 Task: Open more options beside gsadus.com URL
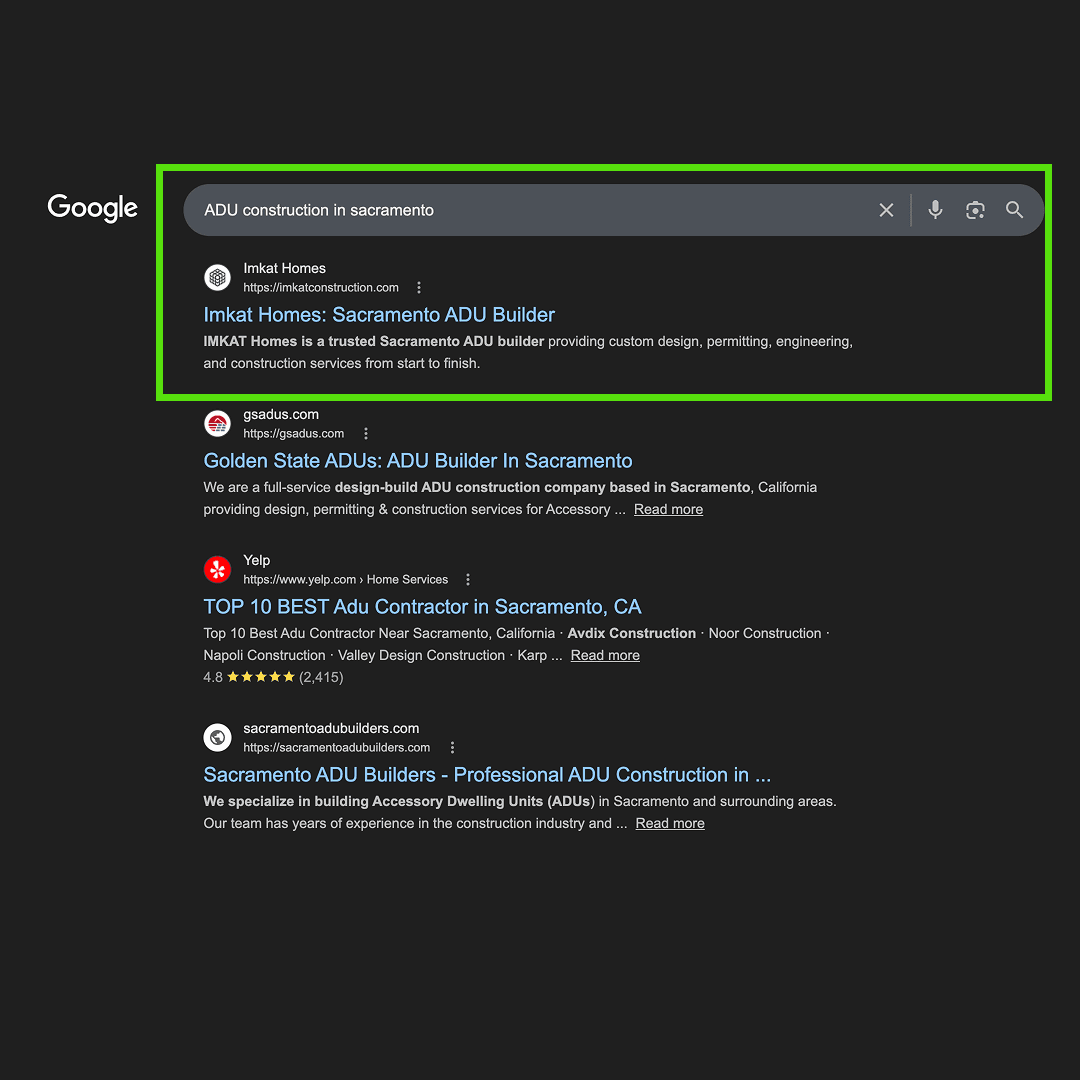click(x=366, y=433)
